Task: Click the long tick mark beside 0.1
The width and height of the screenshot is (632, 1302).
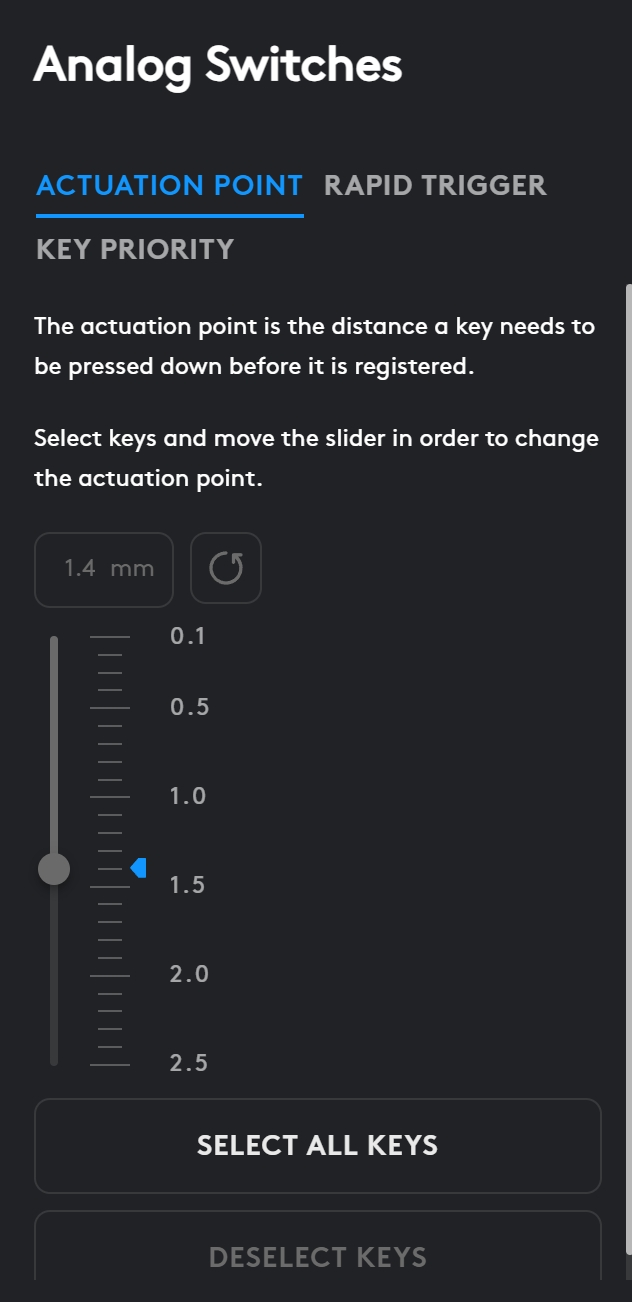Action: (110, 636)
